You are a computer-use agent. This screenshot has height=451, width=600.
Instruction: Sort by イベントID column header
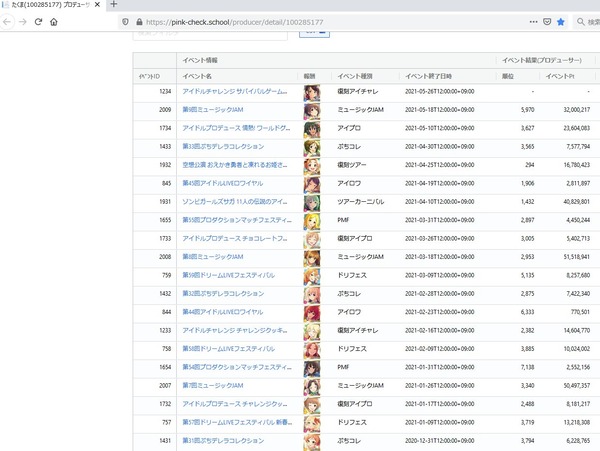point(149,77)
